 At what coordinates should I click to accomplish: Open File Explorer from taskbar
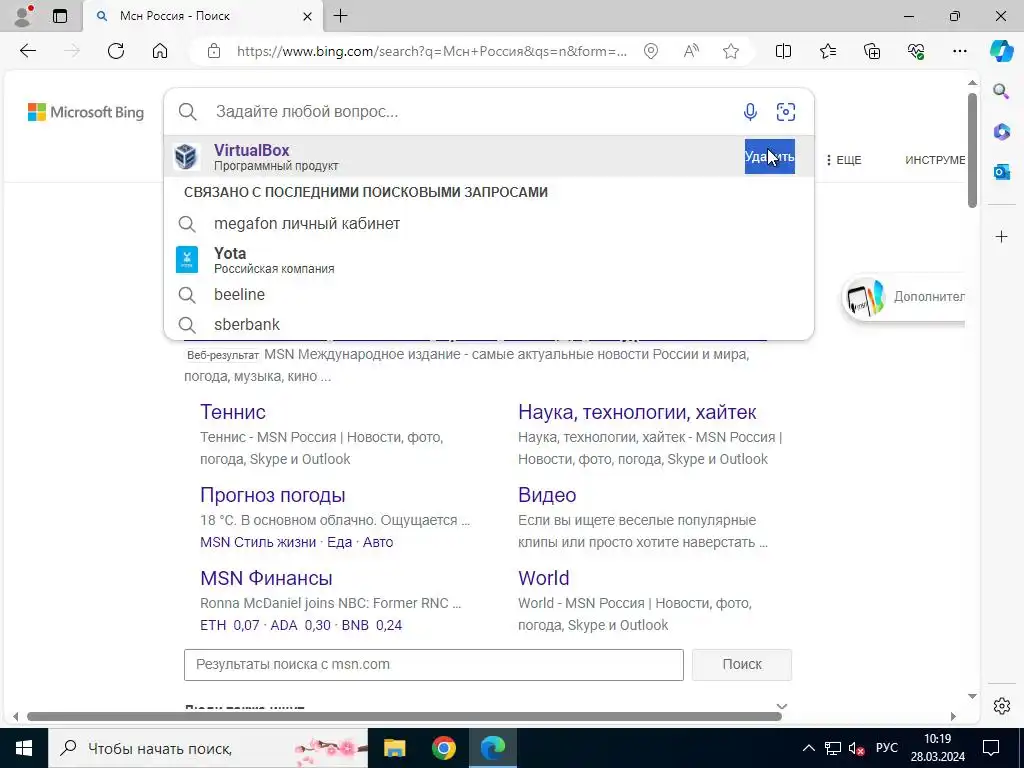[x=394, y=748]
